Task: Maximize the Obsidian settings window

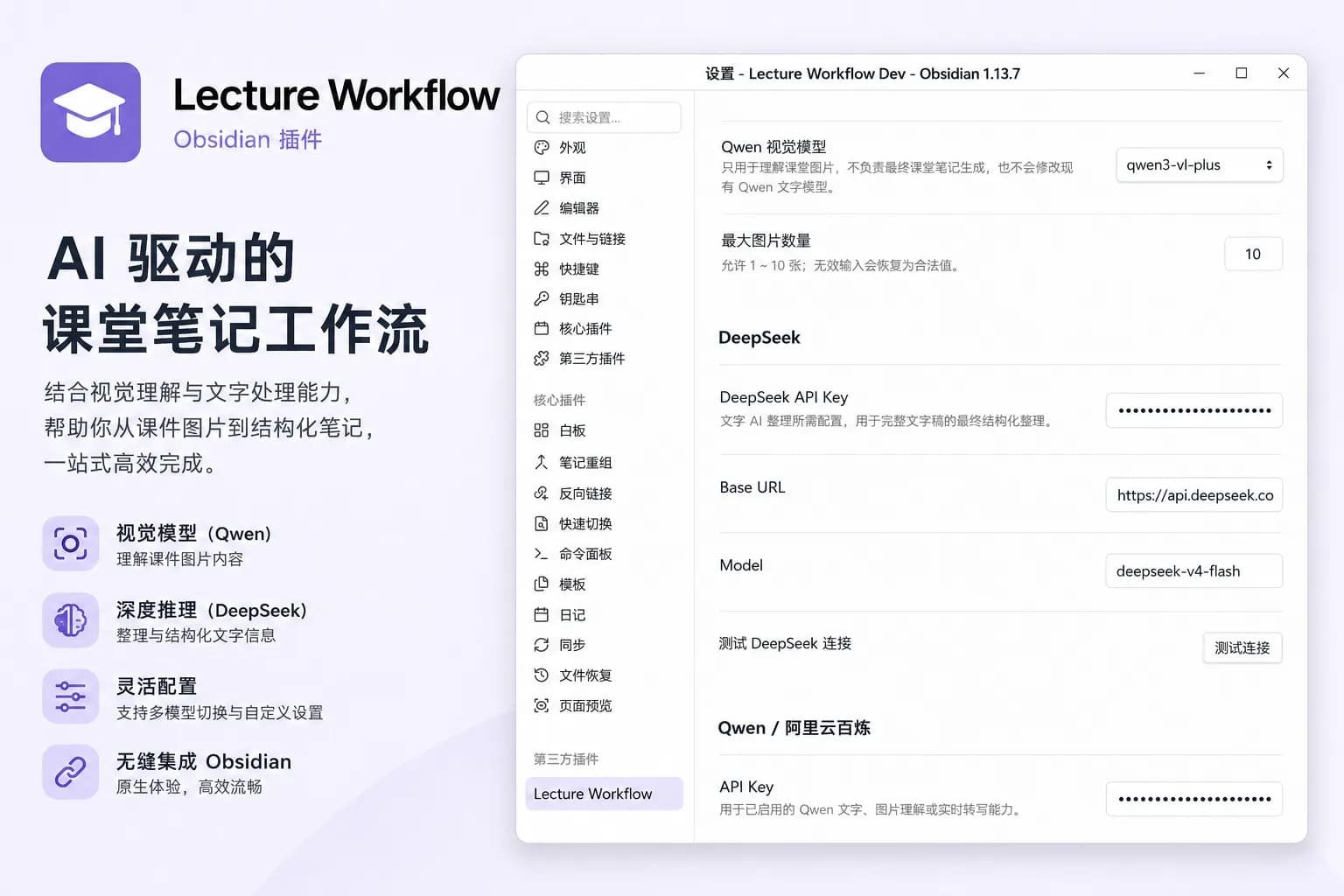Action: click(1241, 73)
